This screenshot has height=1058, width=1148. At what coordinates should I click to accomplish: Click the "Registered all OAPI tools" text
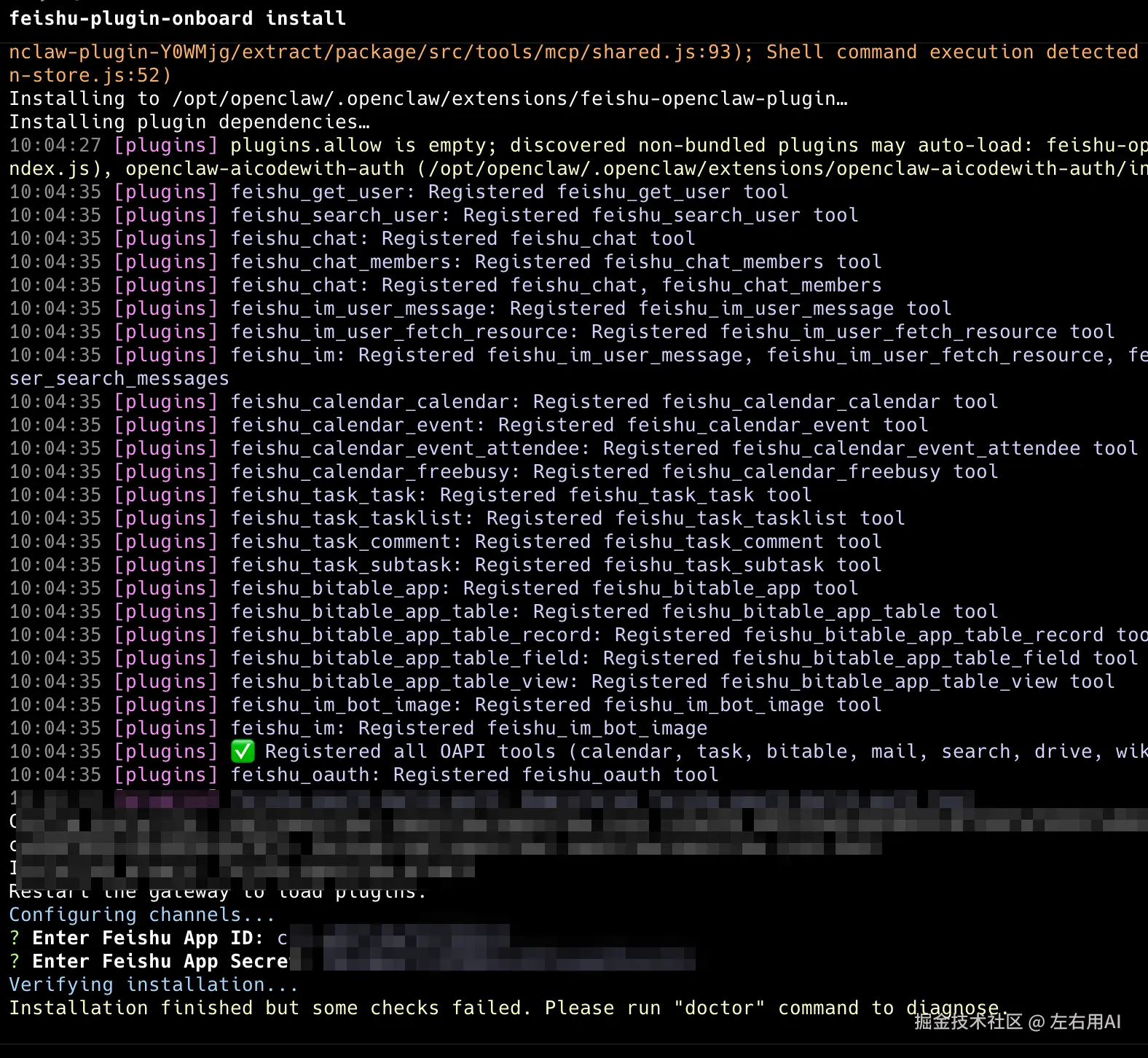coord(412,751)
